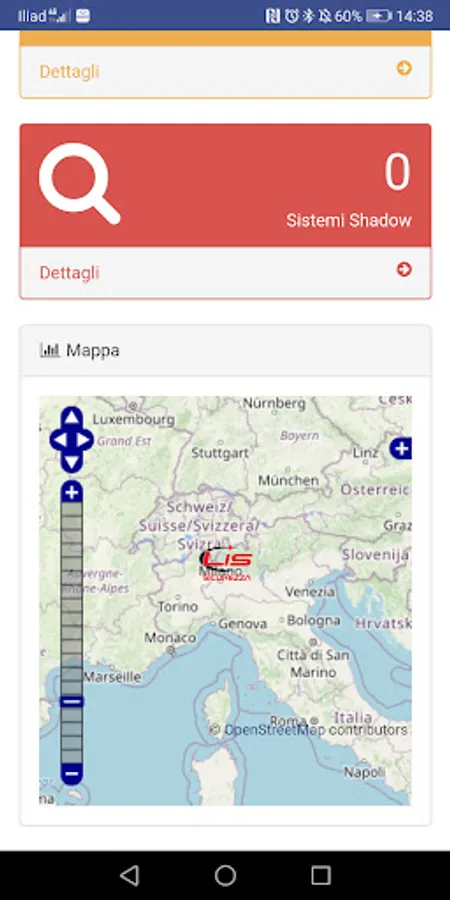The image size is (450, 900).
Task: Open the orange Dettagli link
Action: click(x=69, y=72)
